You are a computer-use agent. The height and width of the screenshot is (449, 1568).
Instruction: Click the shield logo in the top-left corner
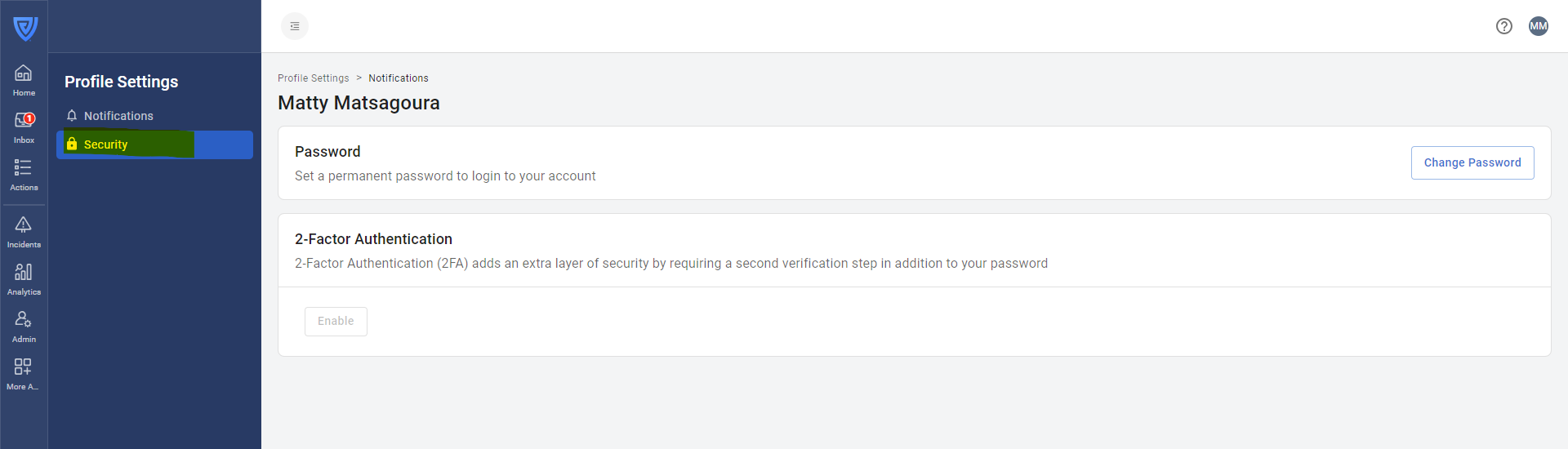(25, 29)
